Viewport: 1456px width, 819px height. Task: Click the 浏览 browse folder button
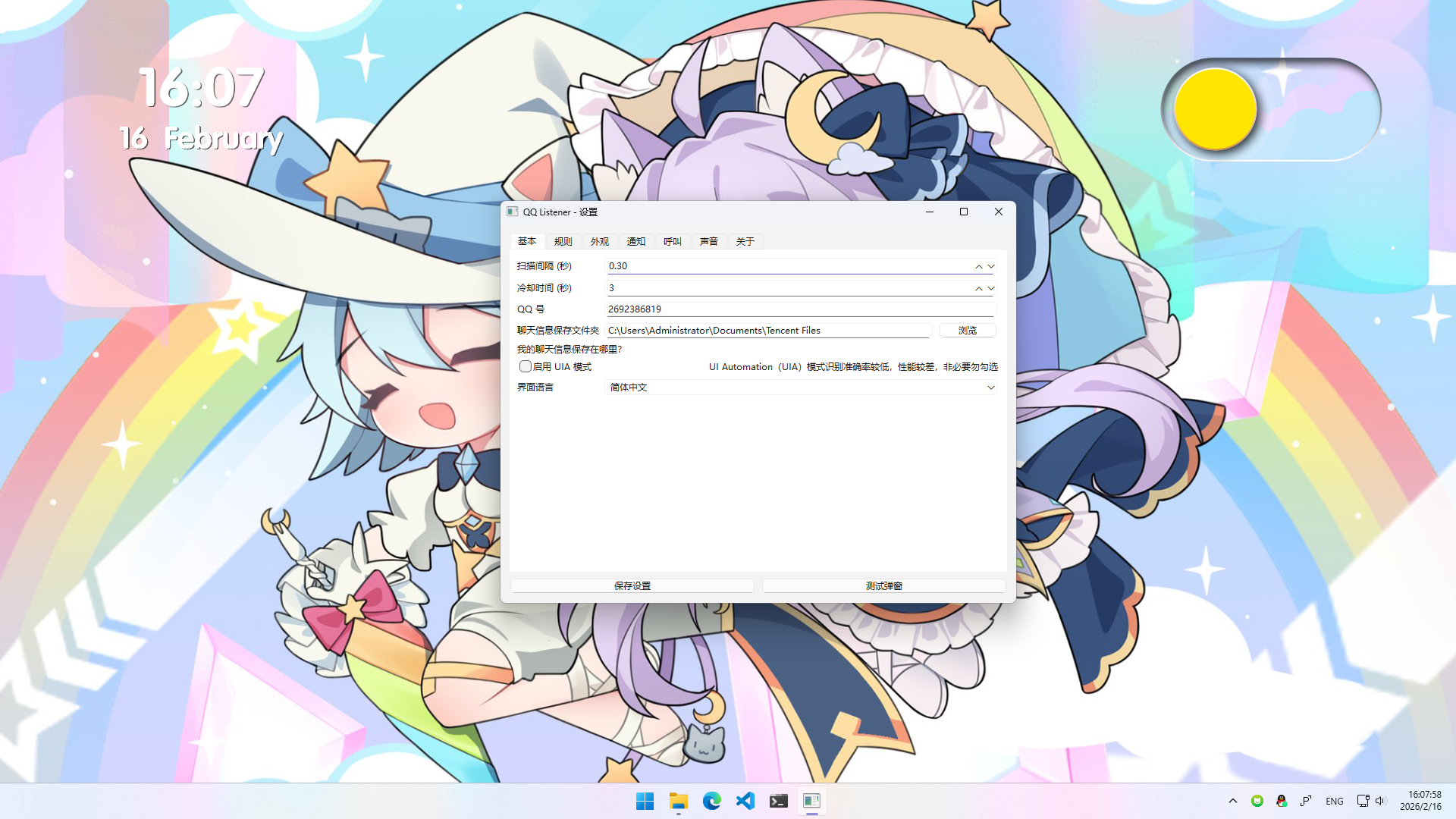pyautogui.click(x=967, y=330)
